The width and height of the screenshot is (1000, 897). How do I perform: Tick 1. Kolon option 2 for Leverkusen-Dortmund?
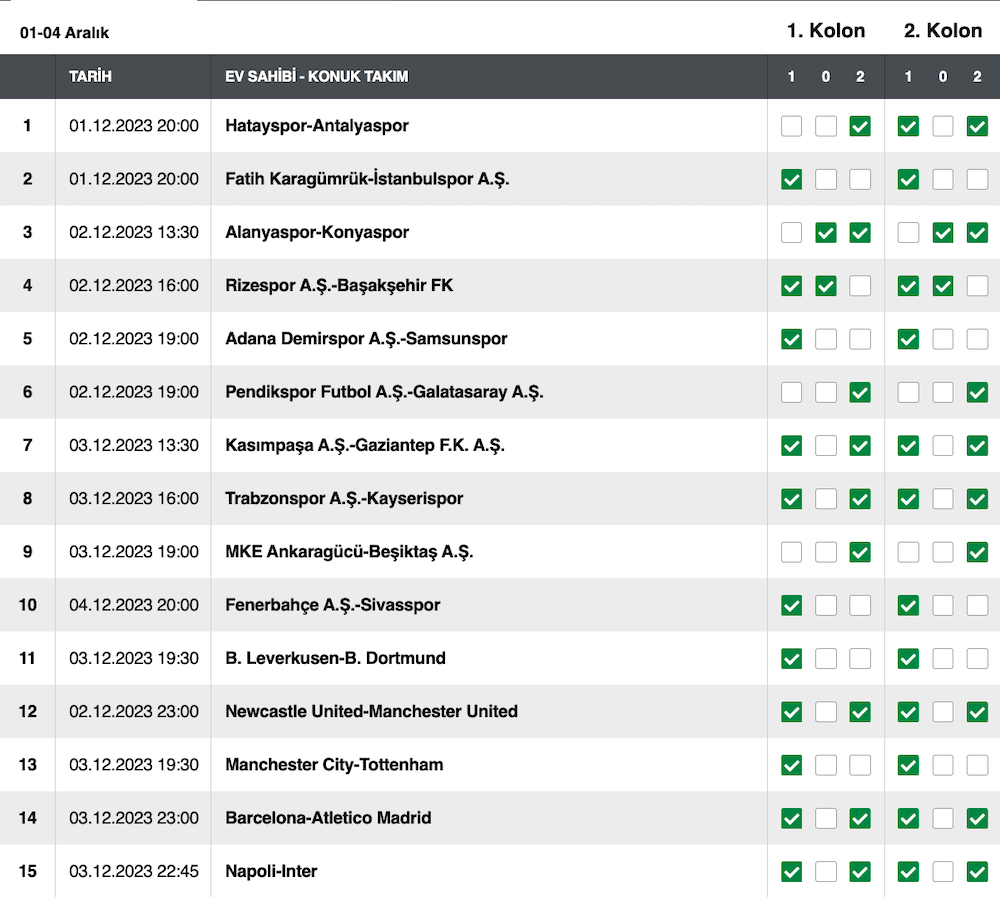pyautogui.click(x=860, y=659)
